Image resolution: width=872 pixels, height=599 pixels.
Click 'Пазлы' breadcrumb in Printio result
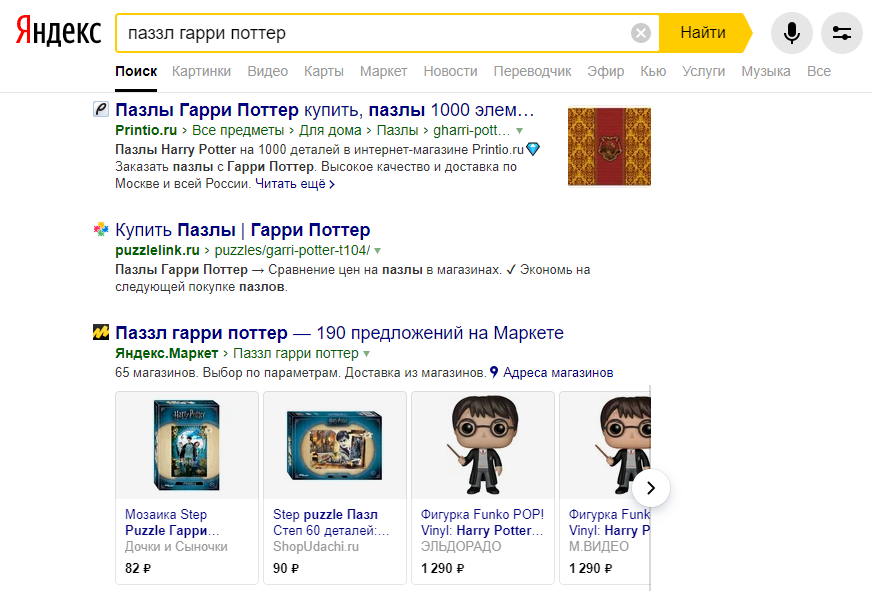click(x=397, y=130)
